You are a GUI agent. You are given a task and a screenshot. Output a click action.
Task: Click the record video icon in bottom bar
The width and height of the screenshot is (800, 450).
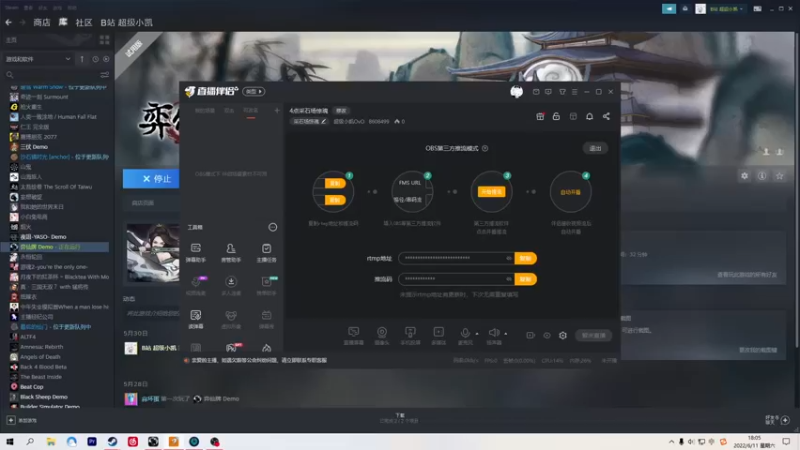click(x=531, y=335)
